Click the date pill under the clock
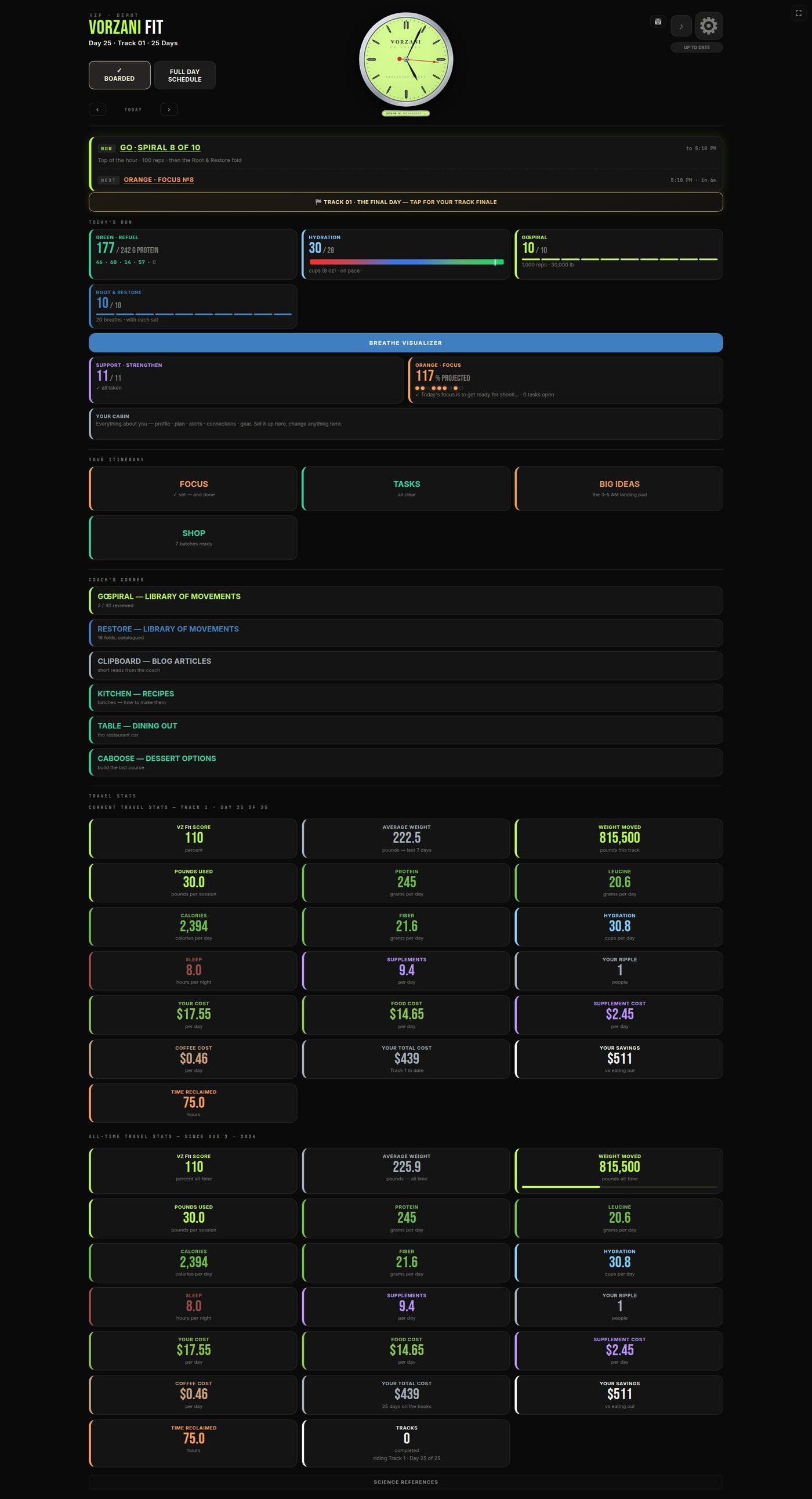 [406, 114]
